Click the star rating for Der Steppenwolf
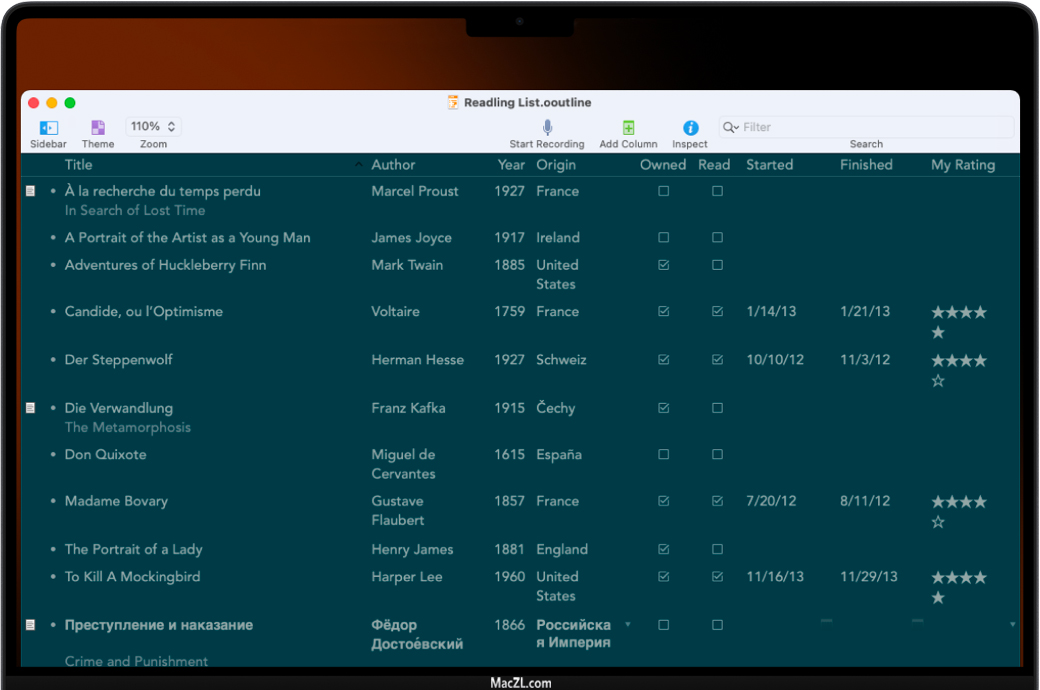The image size is (1040, 690). pyautogui.click(x=958, y=370)
